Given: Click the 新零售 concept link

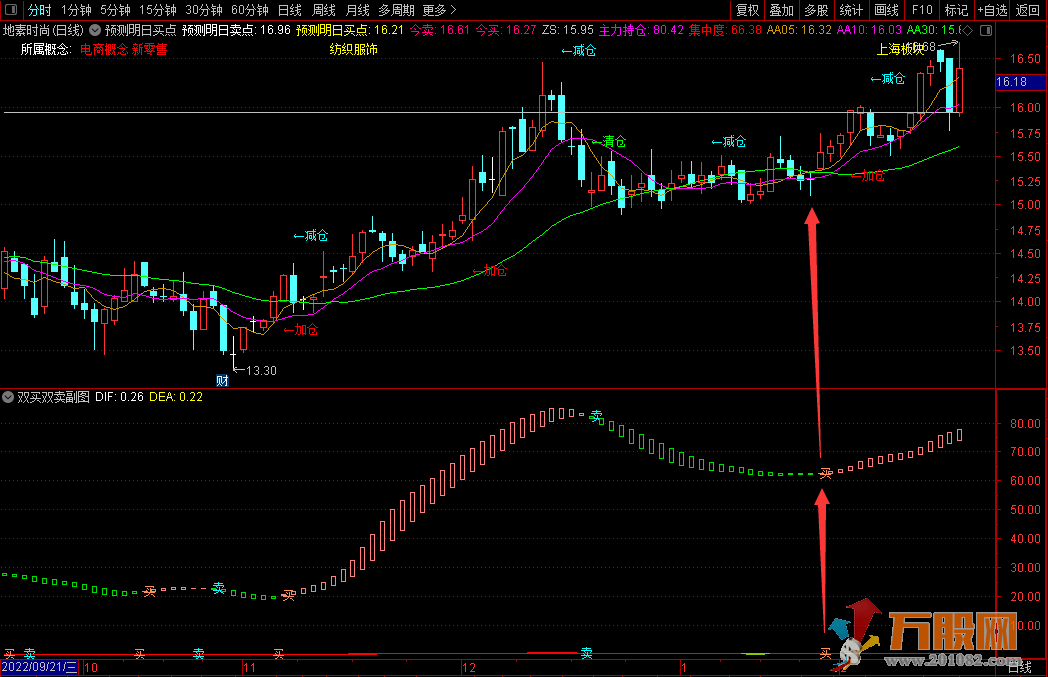Looking at the screenshot, I should 150,49.
